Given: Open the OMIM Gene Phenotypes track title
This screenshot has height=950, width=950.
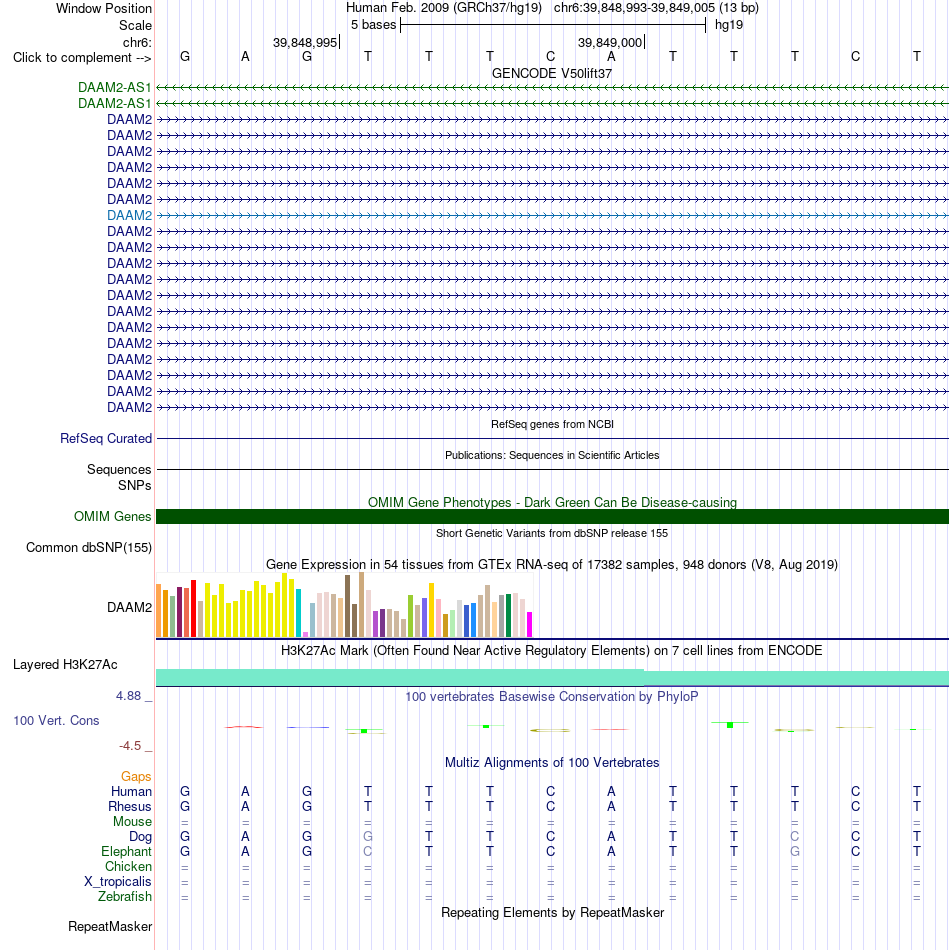Looking at the screenshot, I should pos(552,502).
